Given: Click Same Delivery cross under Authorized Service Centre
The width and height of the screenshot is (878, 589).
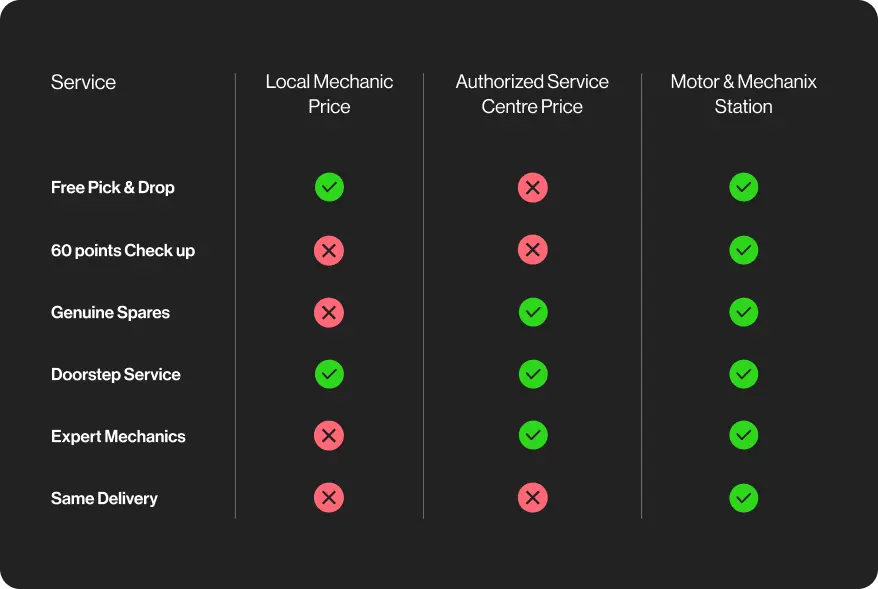Looking at the screenshot, I should click(x=532, y=498).
